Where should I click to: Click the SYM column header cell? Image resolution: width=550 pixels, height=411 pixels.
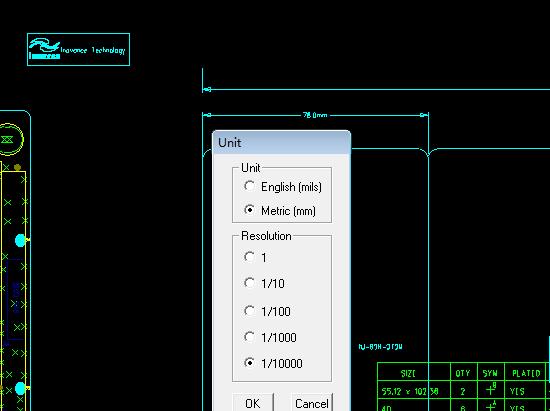pyautogui.click(x=490, y=373)
